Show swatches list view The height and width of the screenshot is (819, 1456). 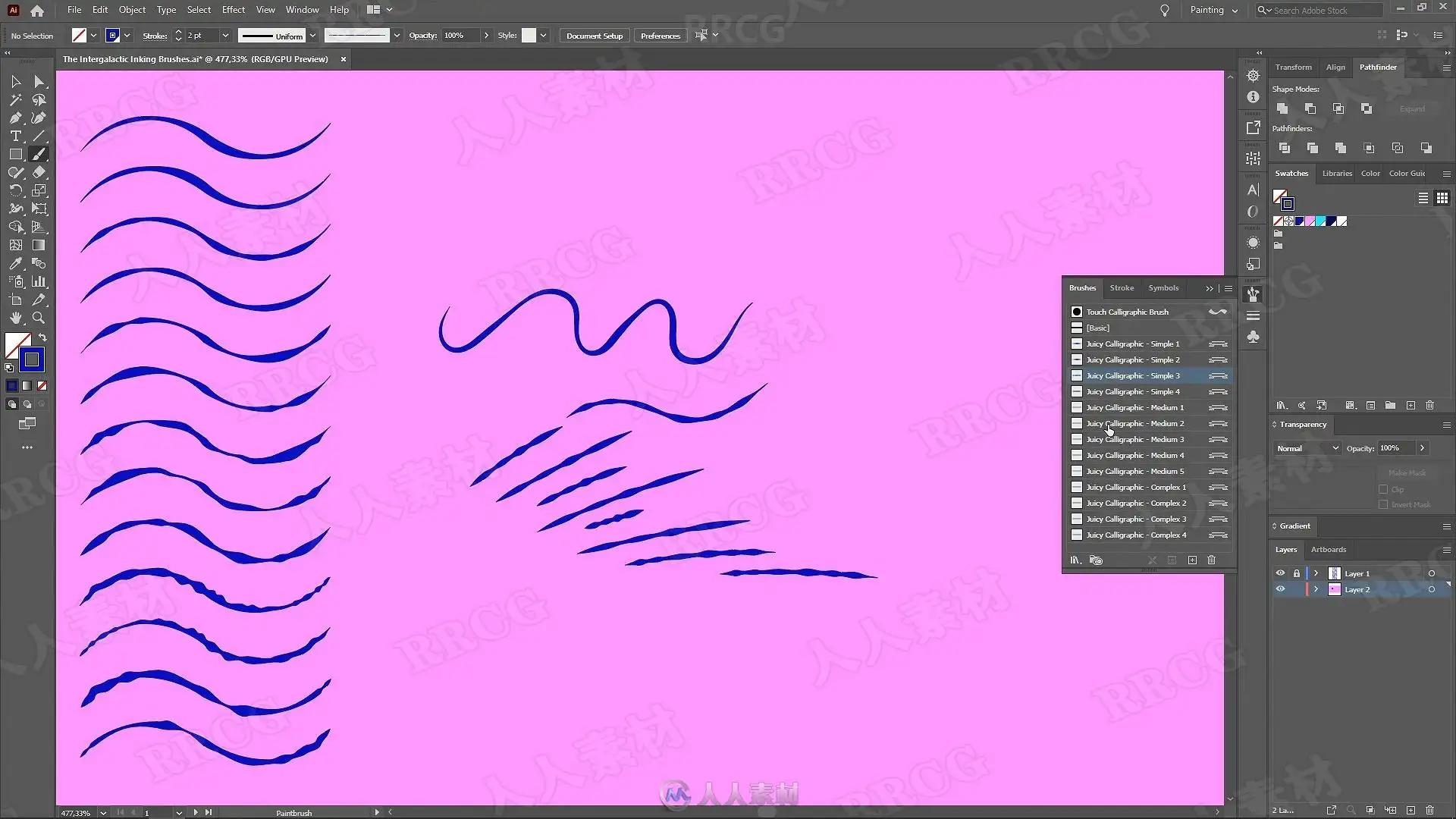1423,198
